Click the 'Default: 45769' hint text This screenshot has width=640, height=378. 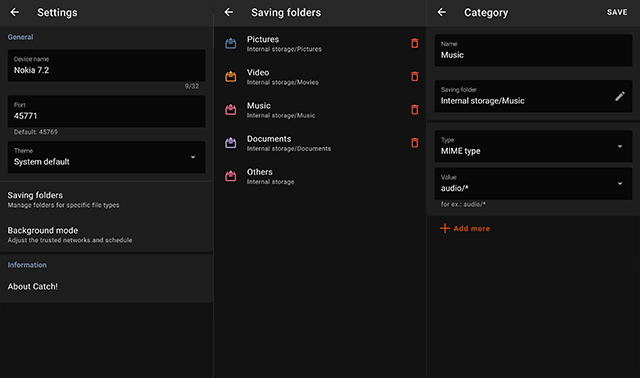click(x=36, y=132)
